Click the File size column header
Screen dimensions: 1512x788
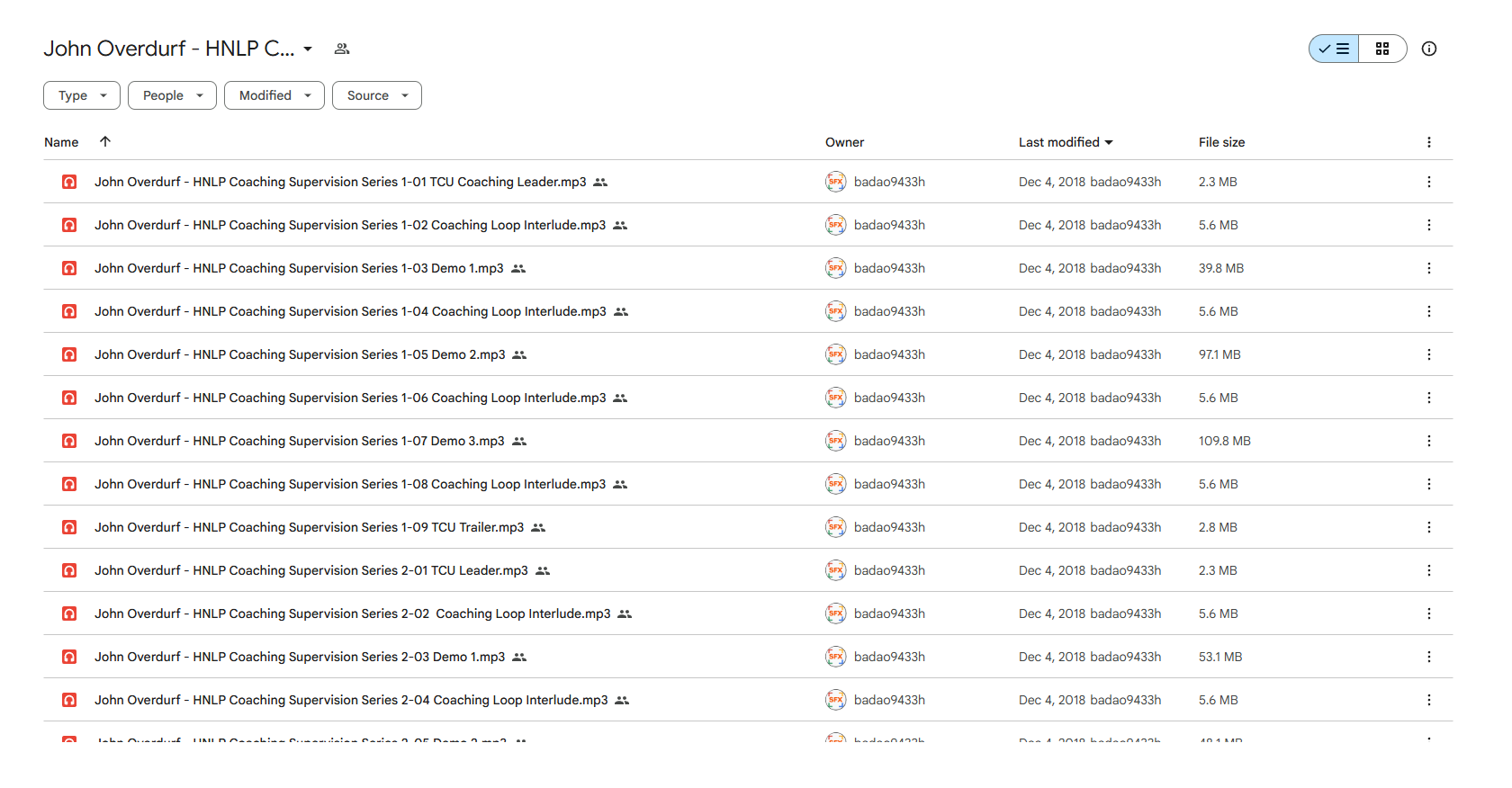1221,142
